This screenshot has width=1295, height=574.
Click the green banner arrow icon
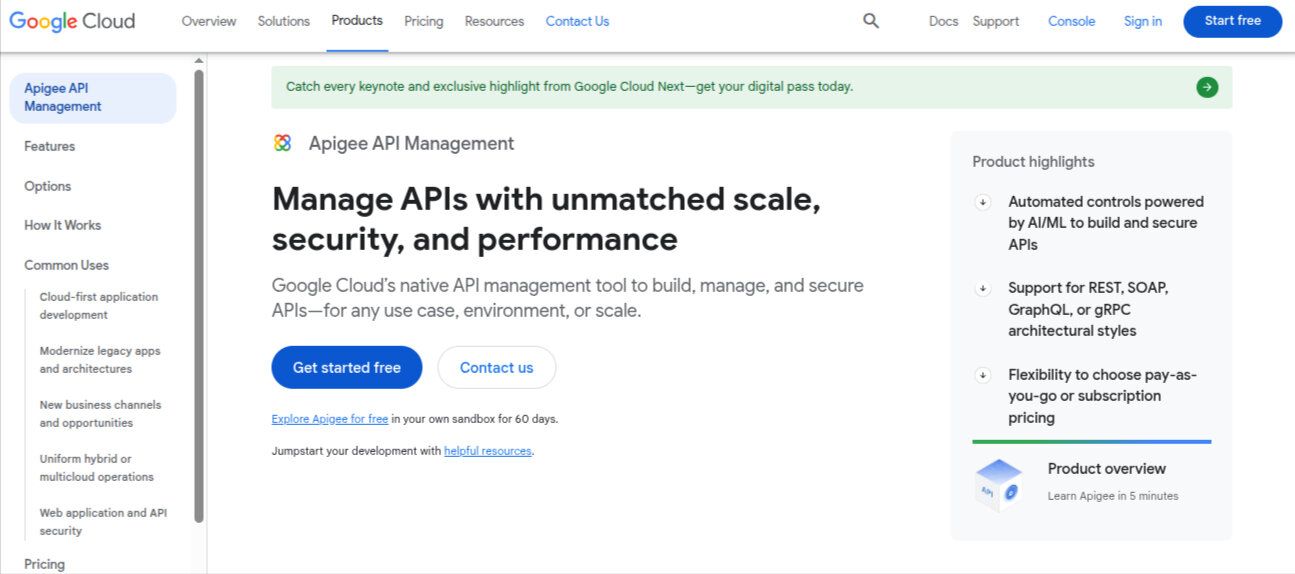(1207, 87)
